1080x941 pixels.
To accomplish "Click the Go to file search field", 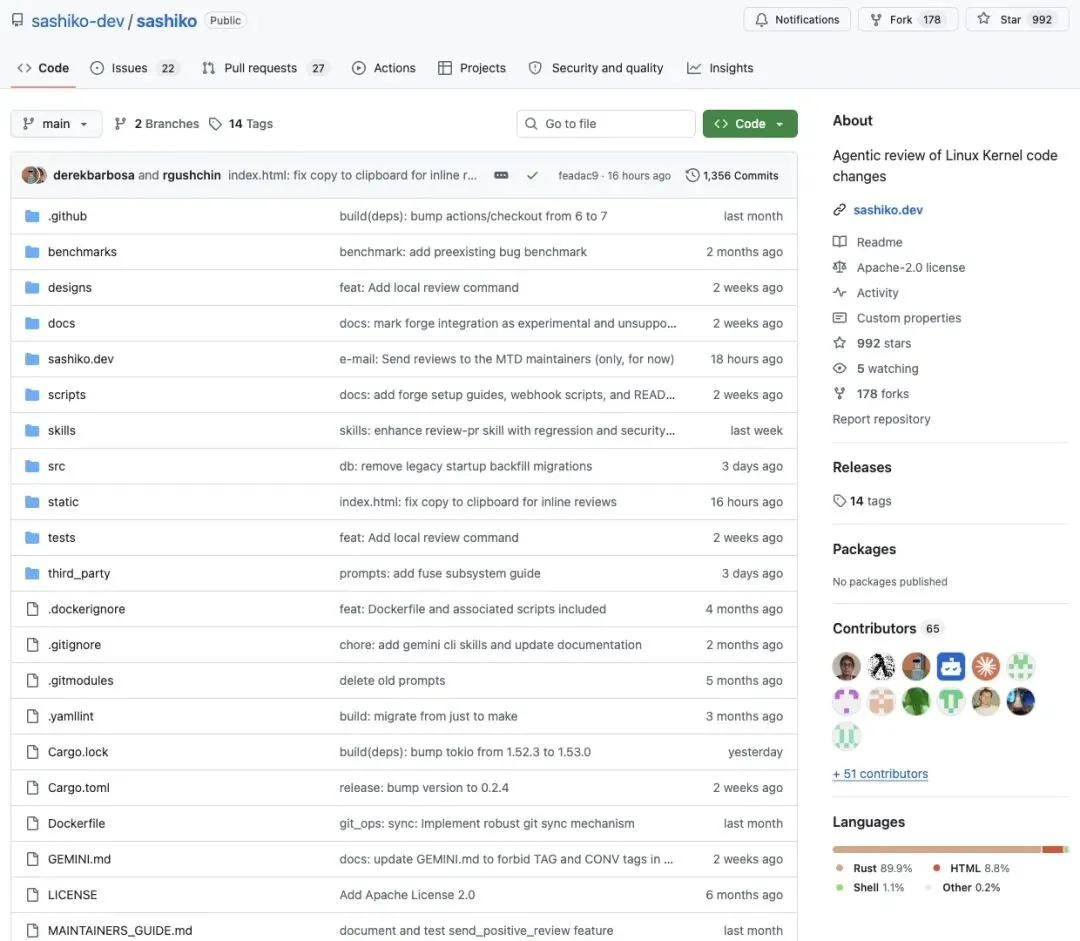I will pyautogui.click(x=606, y=124).
